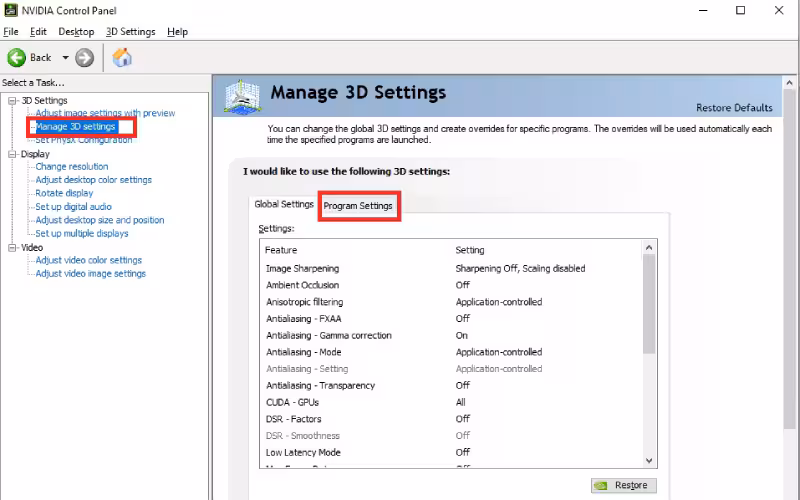The height and width of the screenshot is (500, 800).
Task: Select the CUDA - GPUs row
Action: click(x=451, y=403)
